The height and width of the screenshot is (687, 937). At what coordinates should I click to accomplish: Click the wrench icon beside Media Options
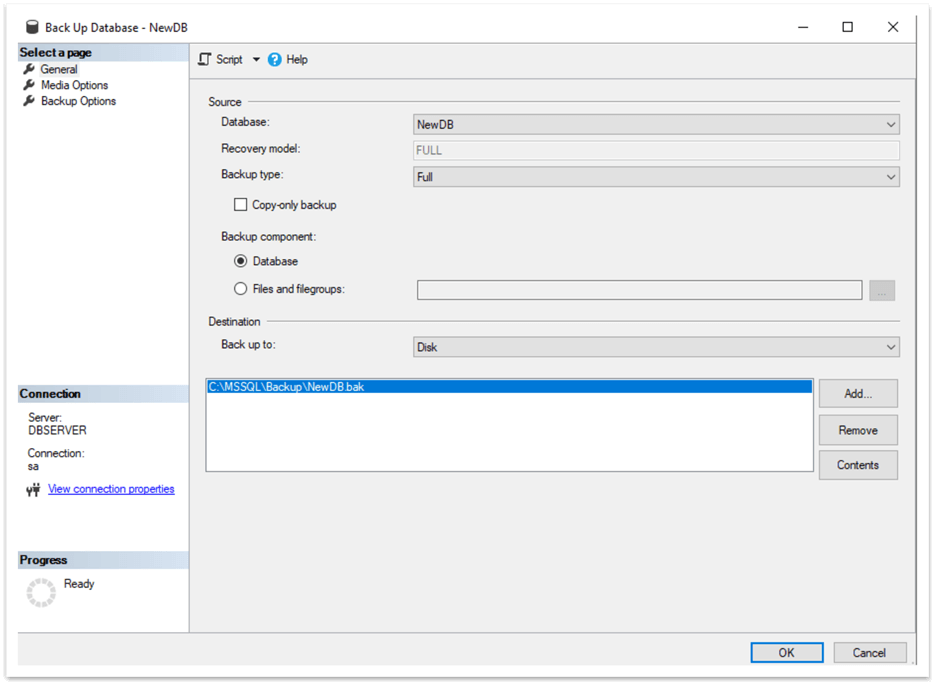click(27, 85)
